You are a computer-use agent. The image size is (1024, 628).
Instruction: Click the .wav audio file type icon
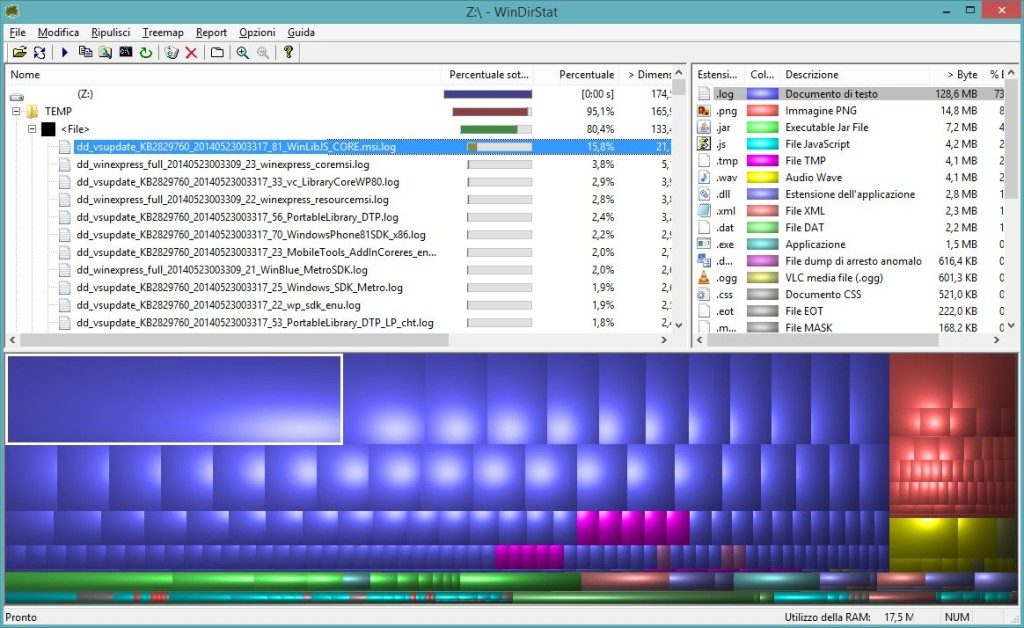(704, 178)
